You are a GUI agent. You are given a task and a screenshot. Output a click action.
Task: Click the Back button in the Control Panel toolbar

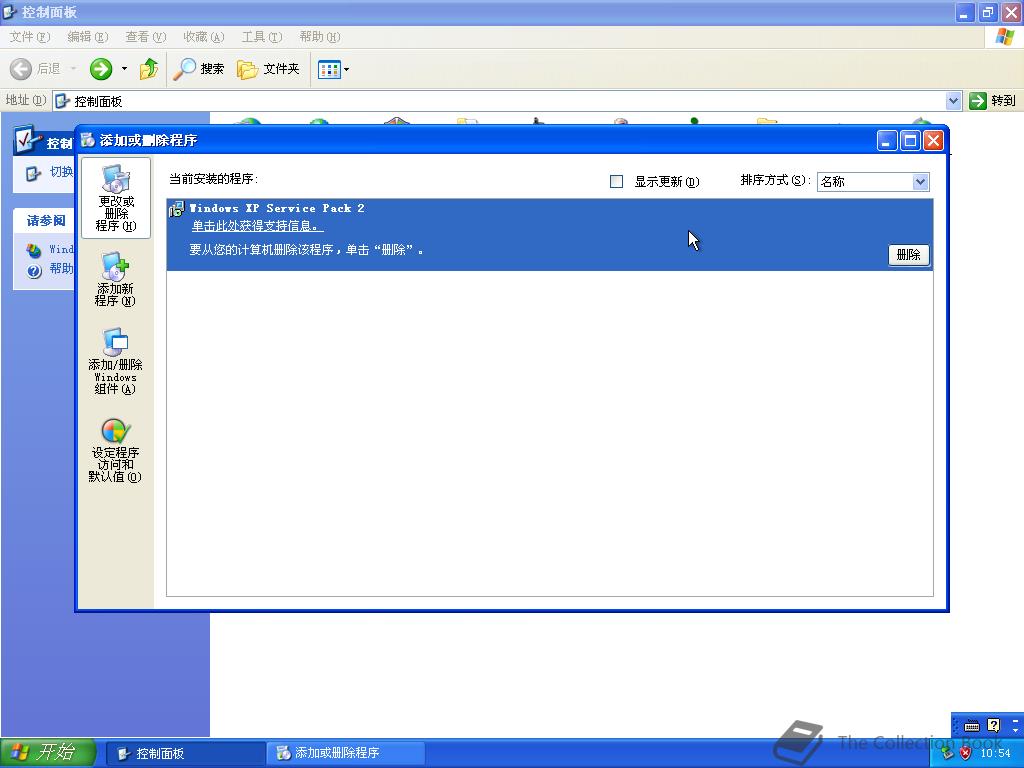coord(36,69)
